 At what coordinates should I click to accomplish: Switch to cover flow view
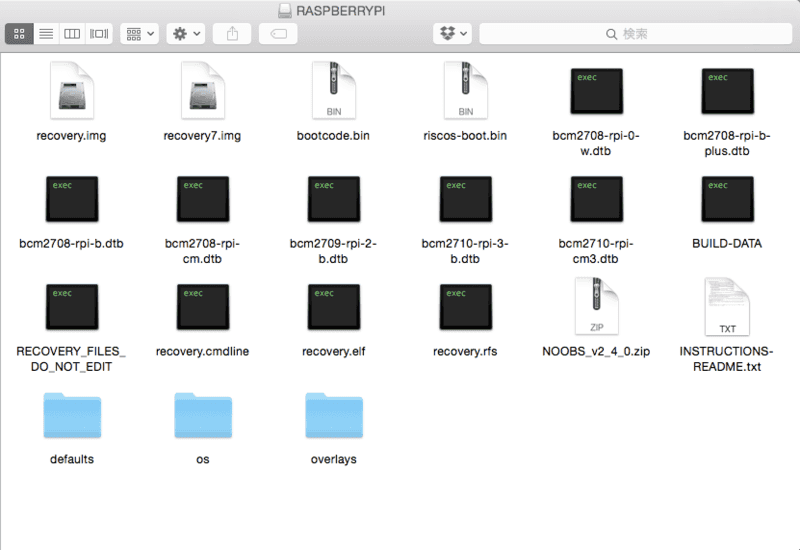coord(99,34)
